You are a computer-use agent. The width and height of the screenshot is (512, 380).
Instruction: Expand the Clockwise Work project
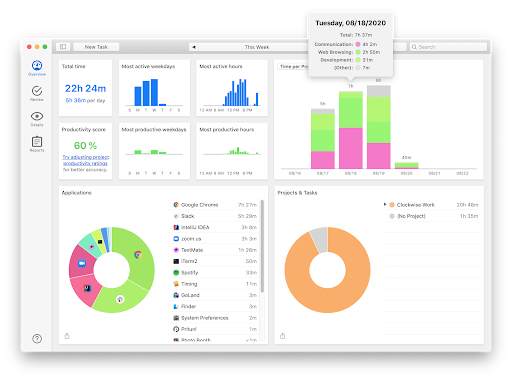(x=385, y=205)
